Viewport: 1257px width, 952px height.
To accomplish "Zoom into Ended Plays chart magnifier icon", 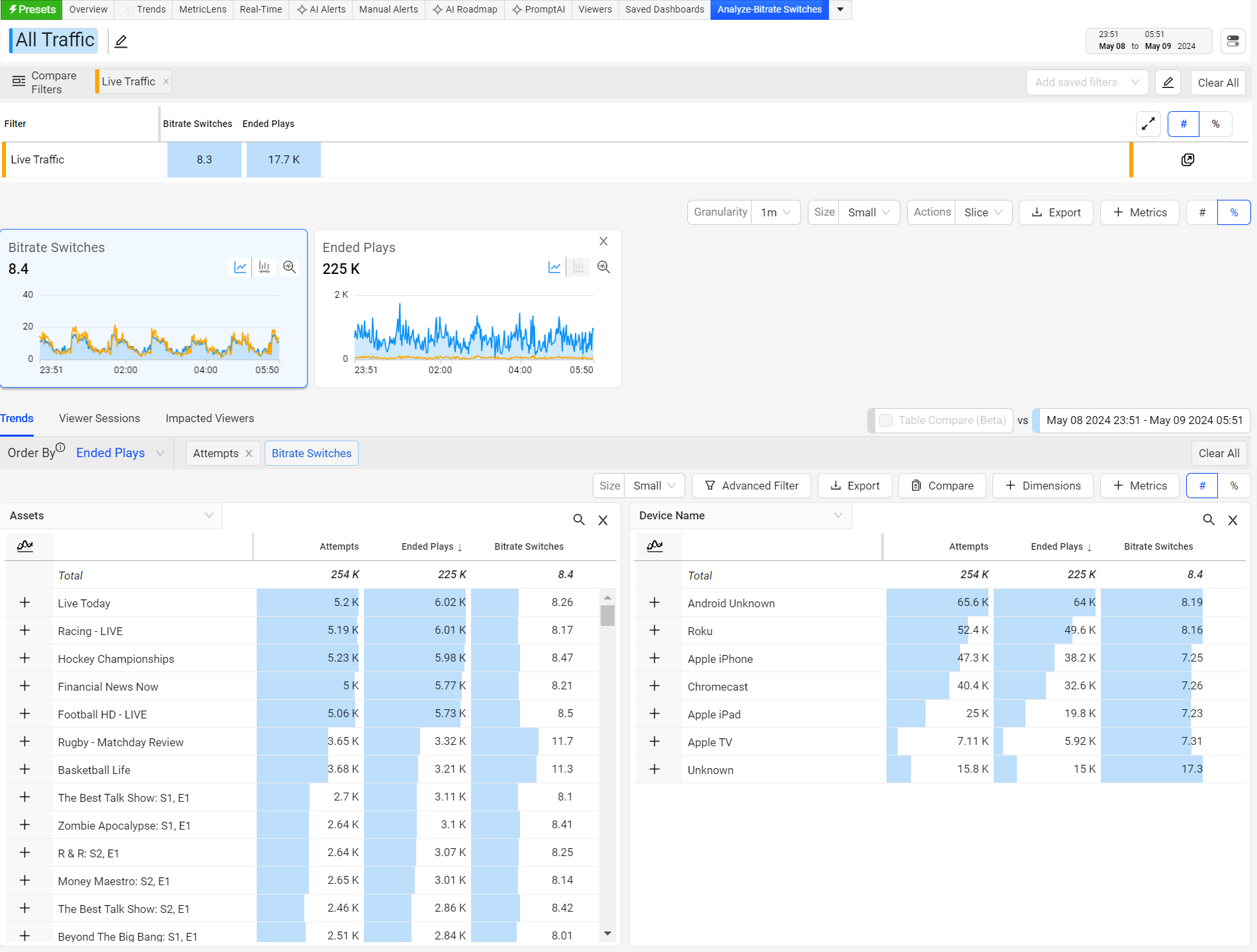I will click(603, 267).
